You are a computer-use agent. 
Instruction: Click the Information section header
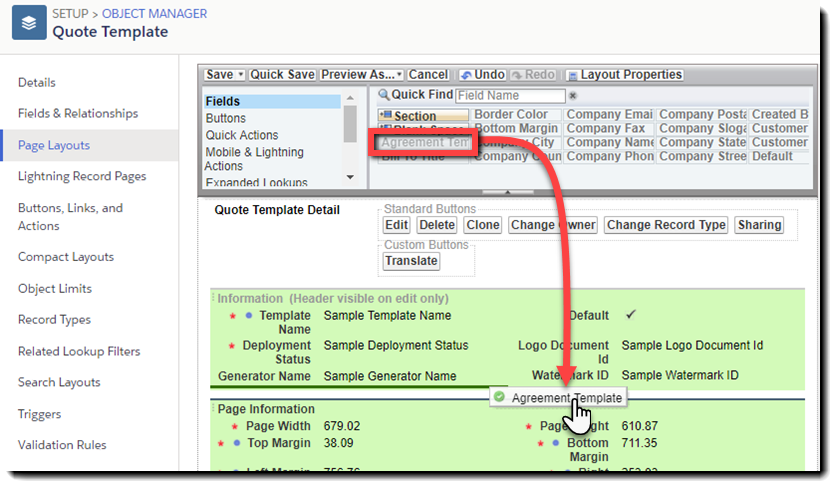(x=333, y=298)
